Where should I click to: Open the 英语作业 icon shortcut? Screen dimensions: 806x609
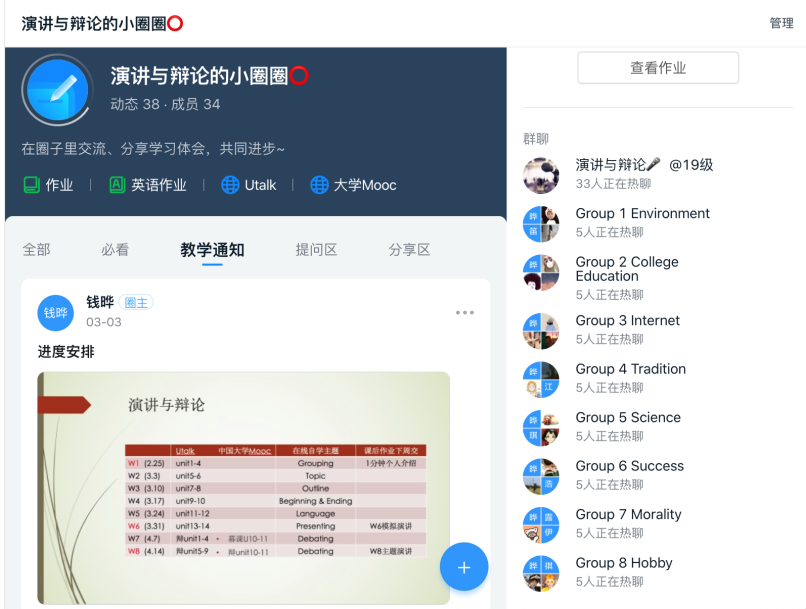(117, 185)
